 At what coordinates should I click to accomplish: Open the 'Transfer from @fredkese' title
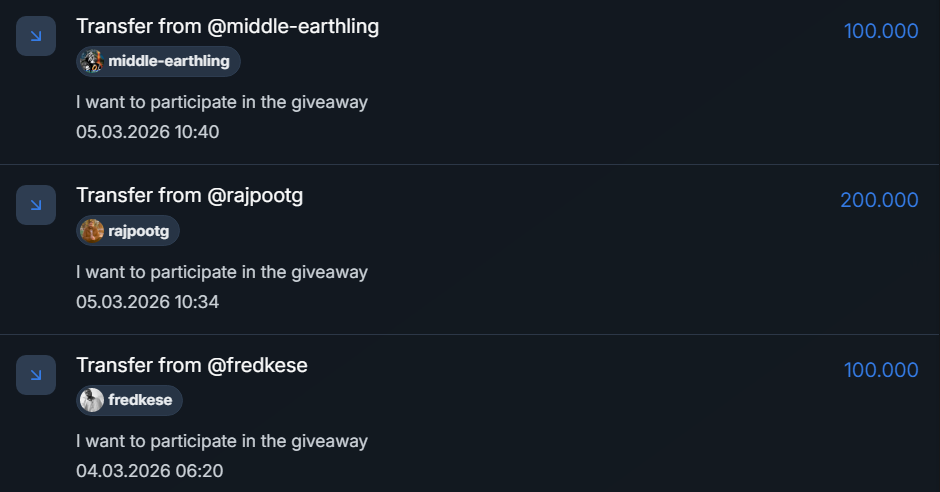192,365
